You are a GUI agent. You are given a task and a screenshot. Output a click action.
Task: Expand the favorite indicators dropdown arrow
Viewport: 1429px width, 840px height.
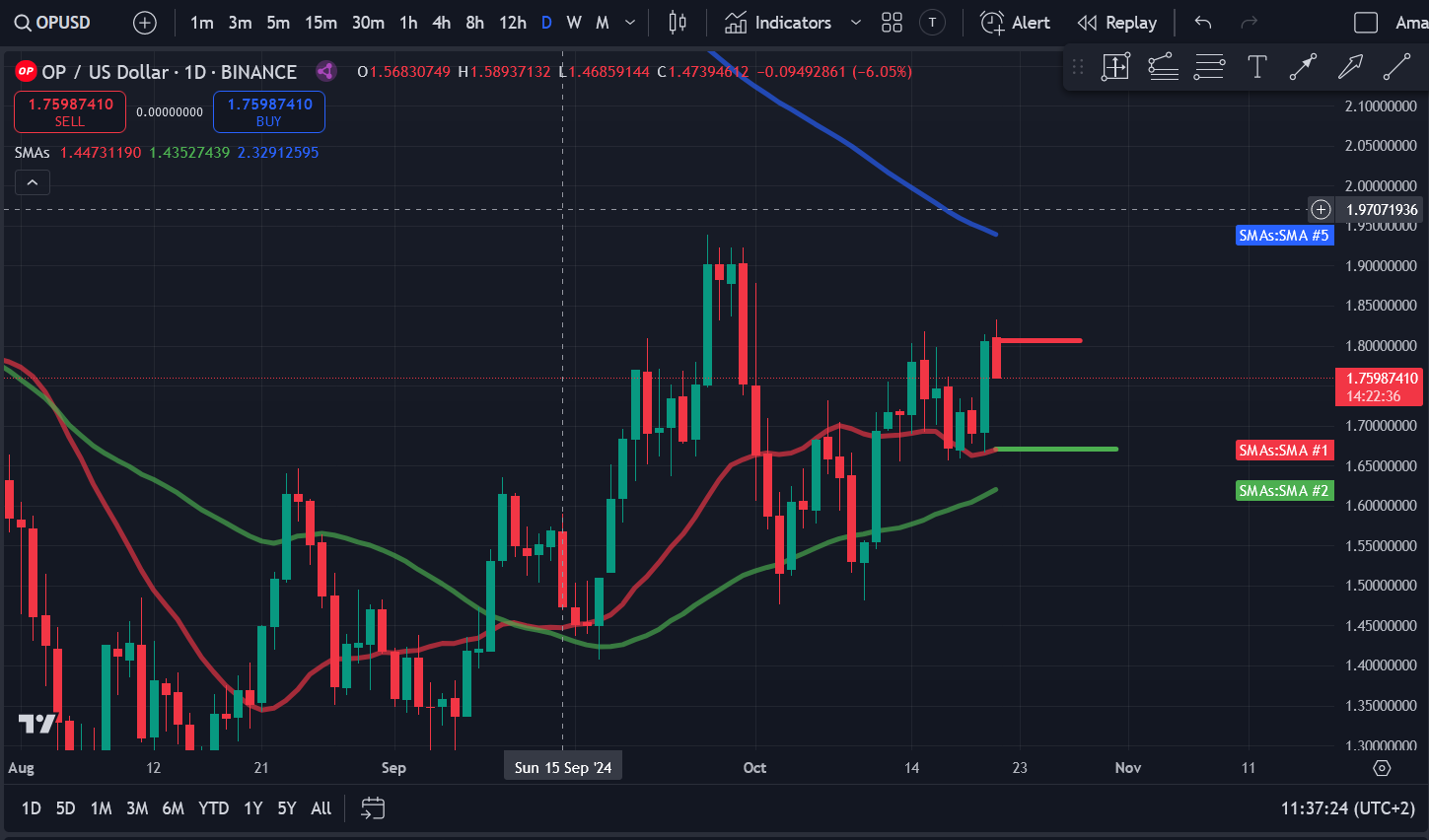pyautogui.click(x=855, y=22)
